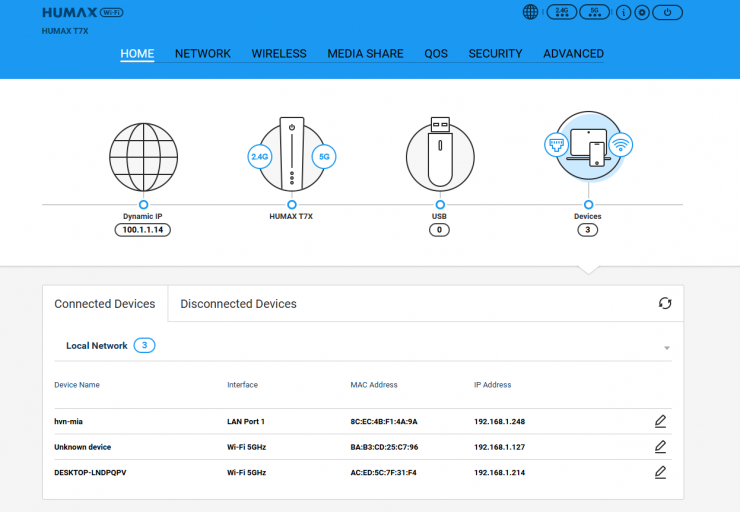Click the Ethernet port badge on Devices

pos(556,144)
